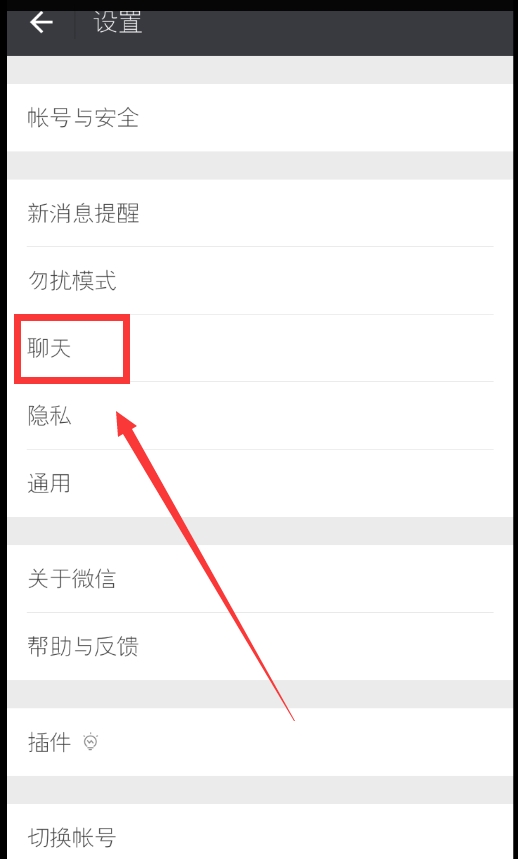The width and height of the screenshot is (518, 859).
Task: Tap the back arrow icon
Action: point(41,23)
